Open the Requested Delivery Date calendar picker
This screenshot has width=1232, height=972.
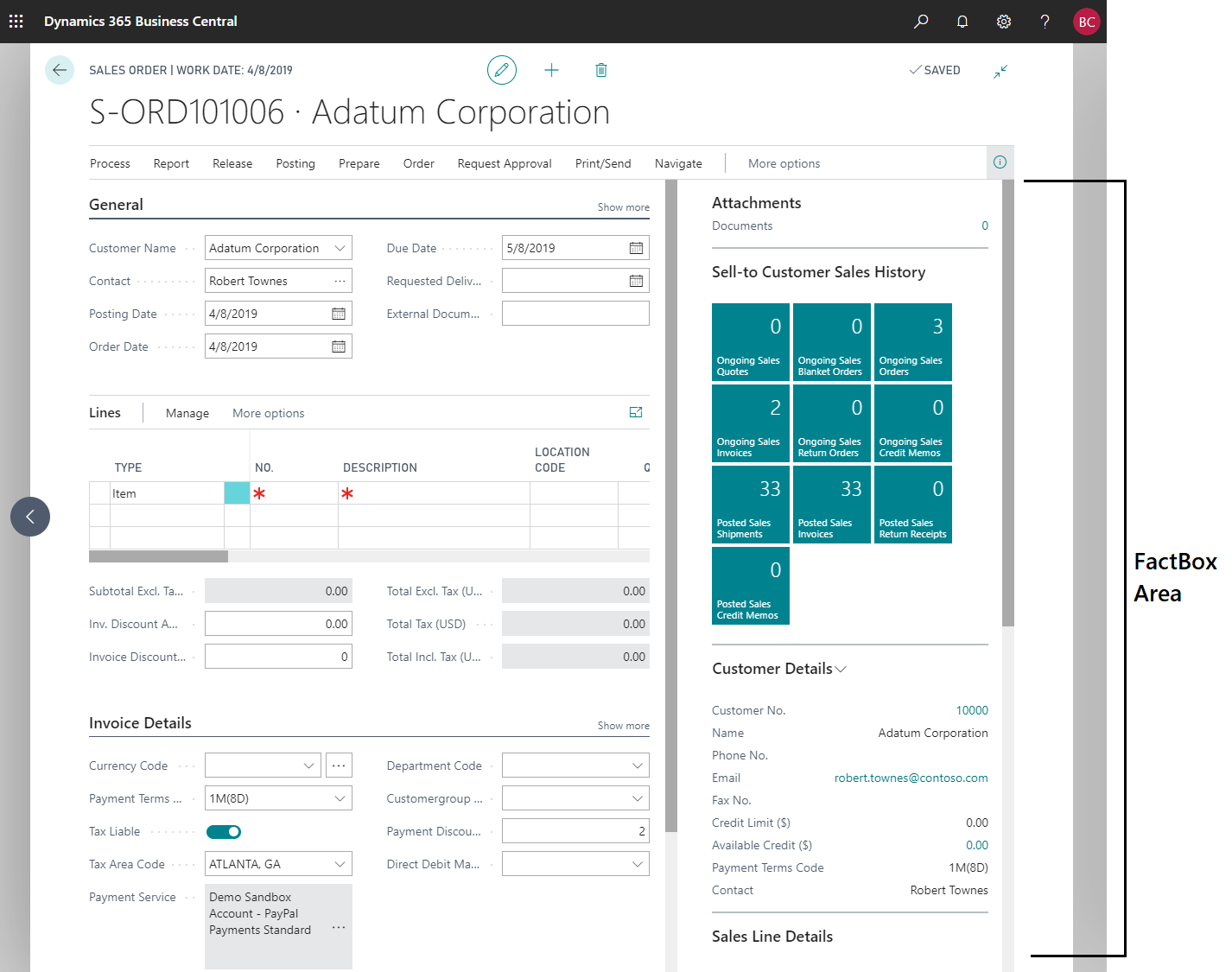pos(636,281)
